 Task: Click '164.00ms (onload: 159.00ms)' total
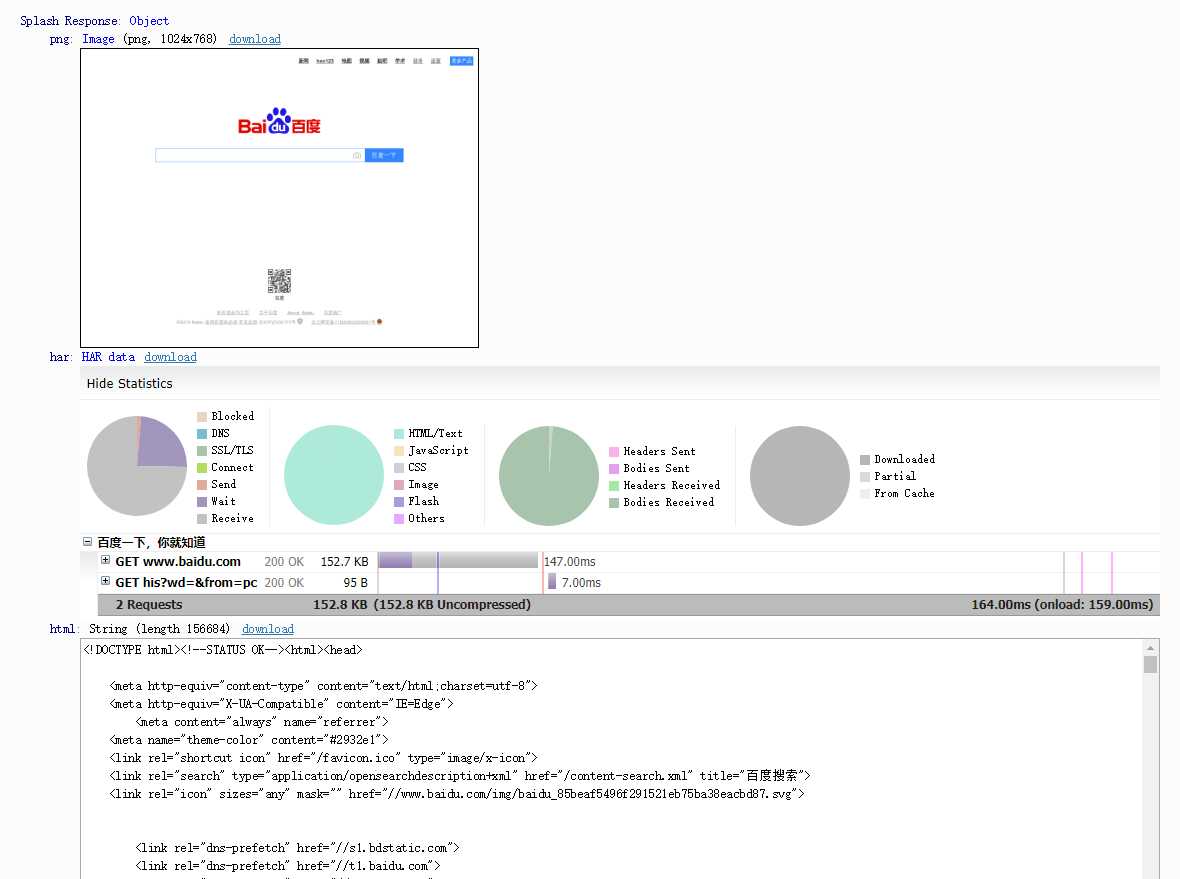1062,604
